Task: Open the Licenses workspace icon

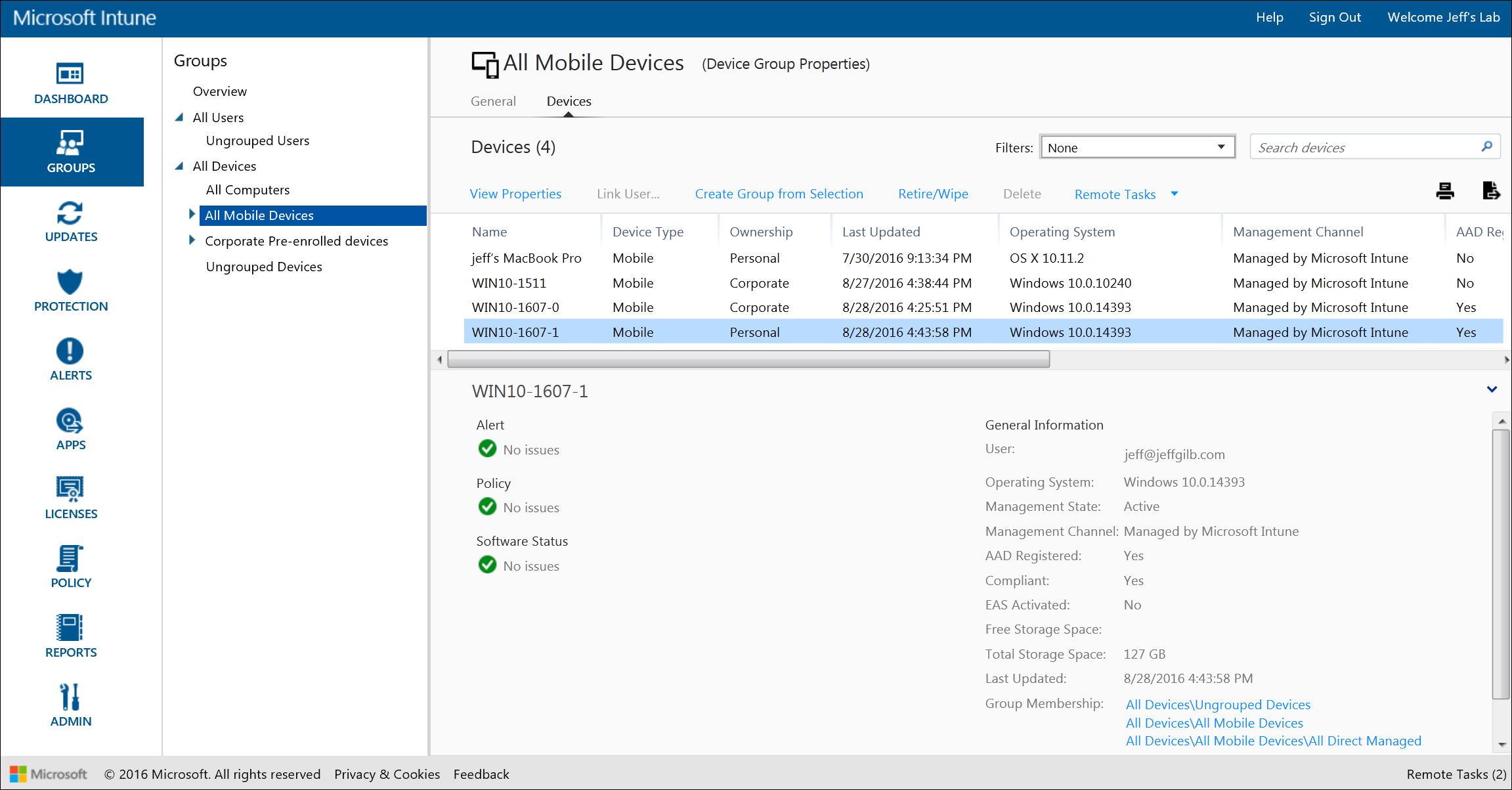Action: (70, 489)
